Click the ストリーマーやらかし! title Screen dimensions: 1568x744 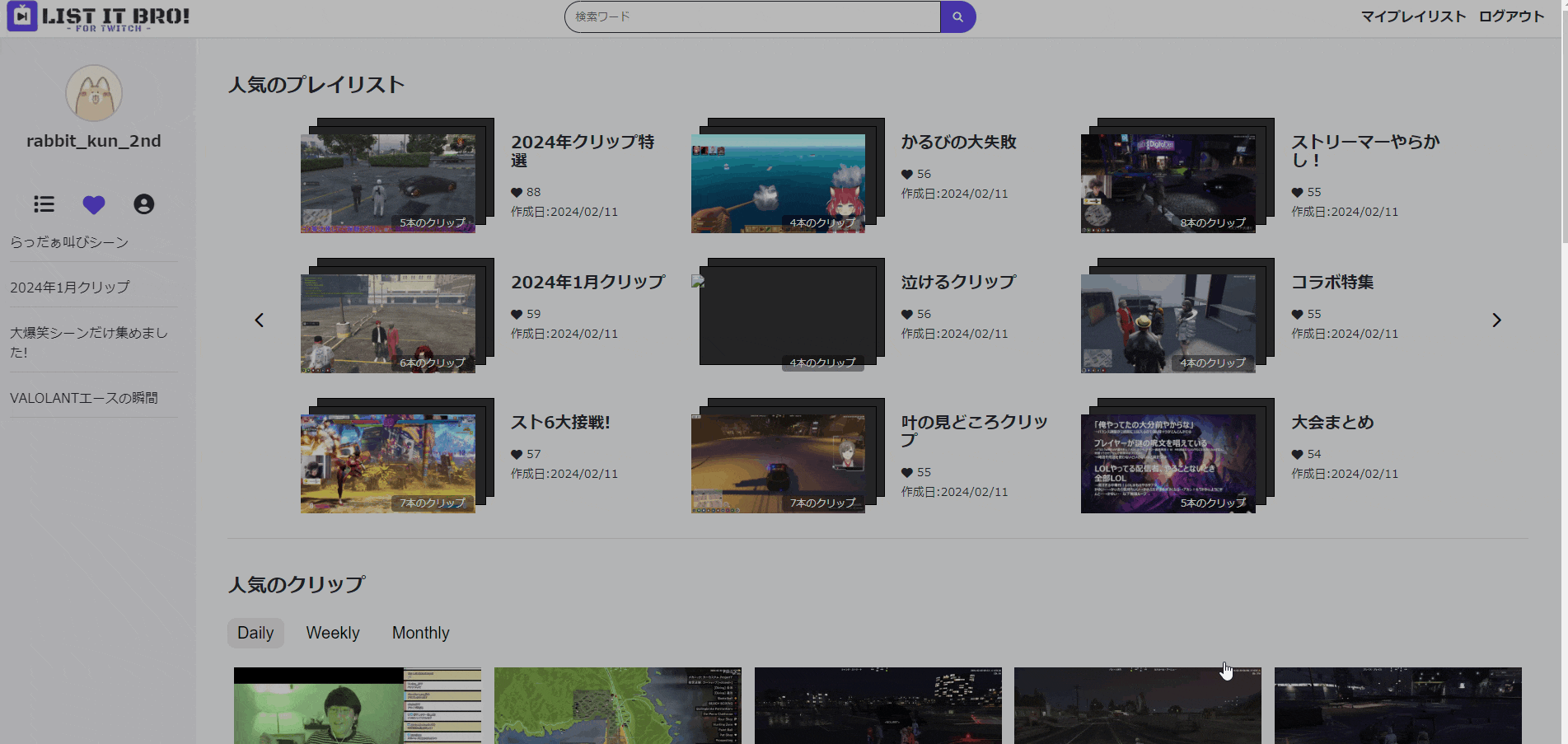1365,151
